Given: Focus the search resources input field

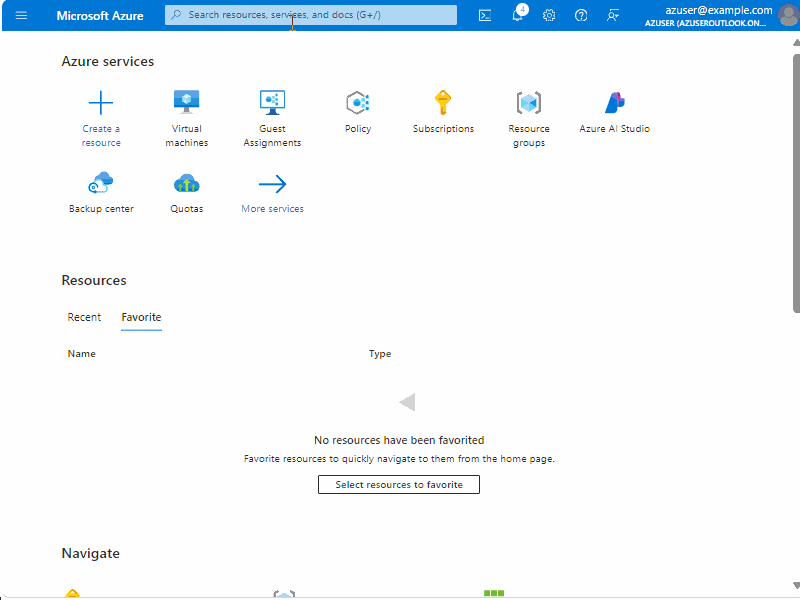Looking at the screenshot, I should pyautogui.click(x=311, y=15).
